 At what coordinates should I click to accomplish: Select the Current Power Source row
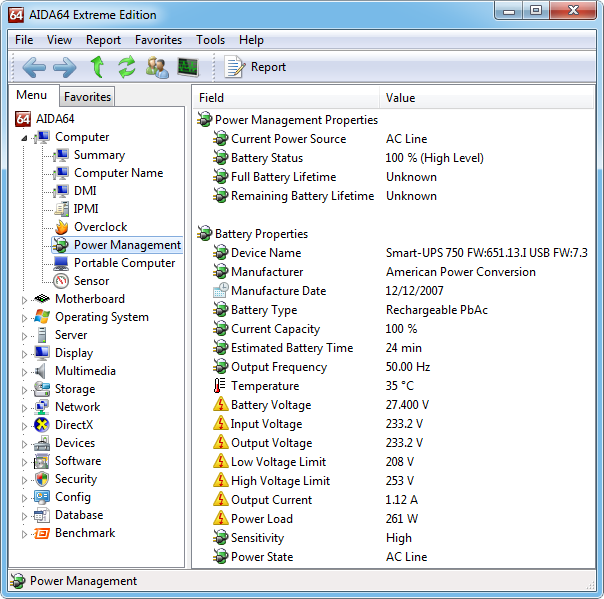point(394,139)
